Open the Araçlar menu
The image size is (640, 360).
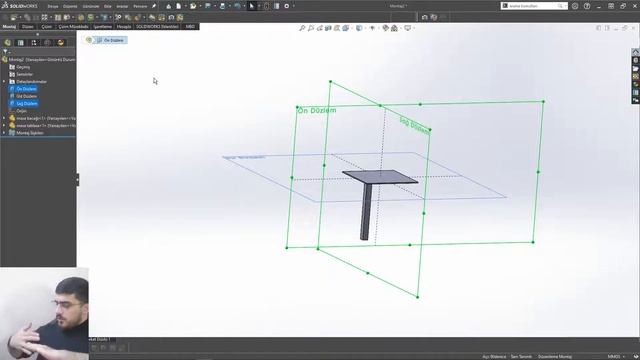pyautogui.click(x=122, y=7)
